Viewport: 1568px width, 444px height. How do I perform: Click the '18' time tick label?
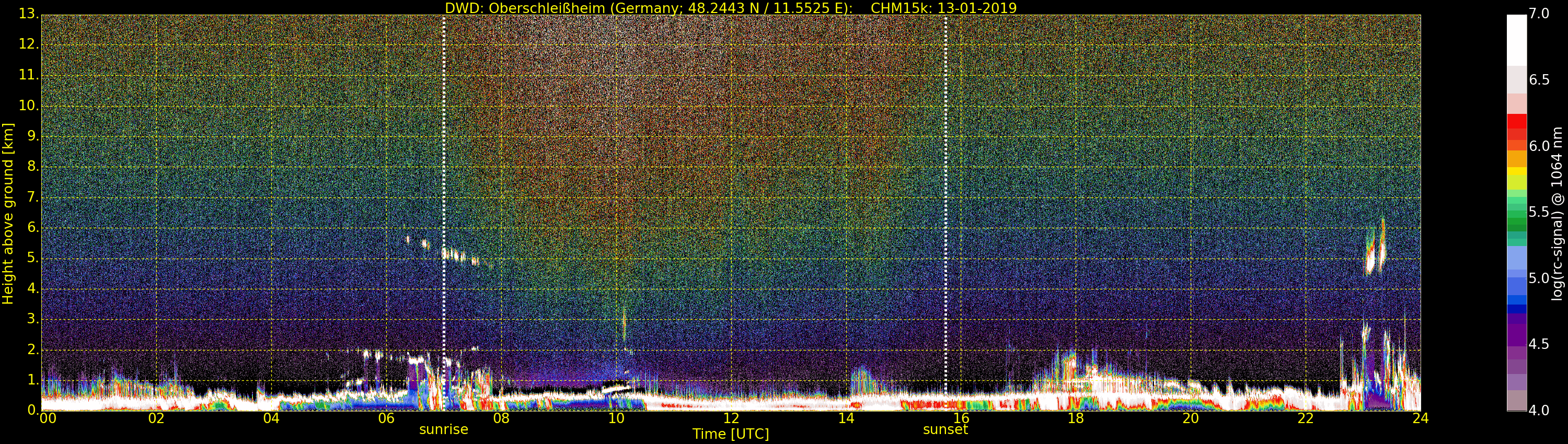coord(1076,418)
